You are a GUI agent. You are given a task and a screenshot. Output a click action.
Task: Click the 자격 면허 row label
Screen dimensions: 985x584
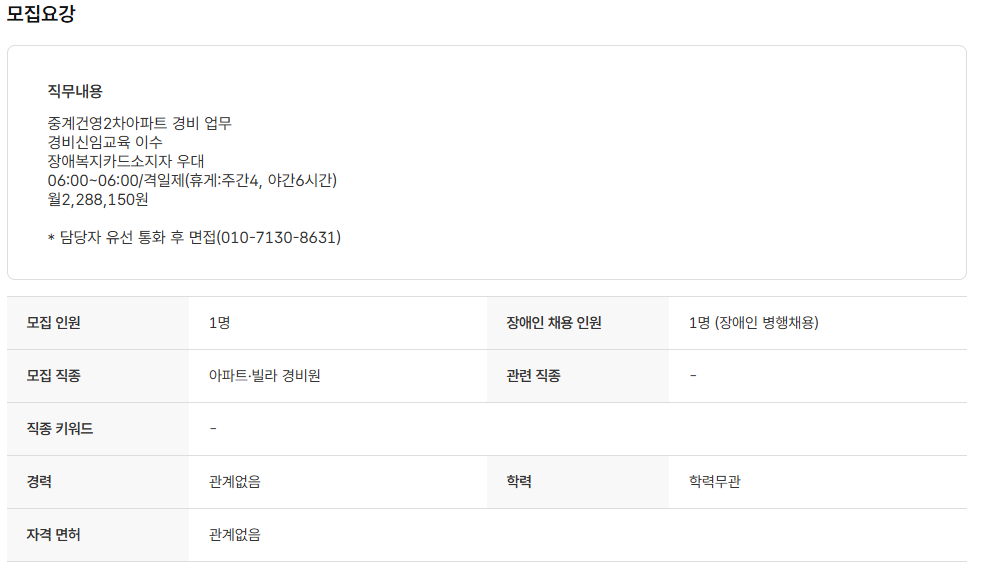(54, 535)
